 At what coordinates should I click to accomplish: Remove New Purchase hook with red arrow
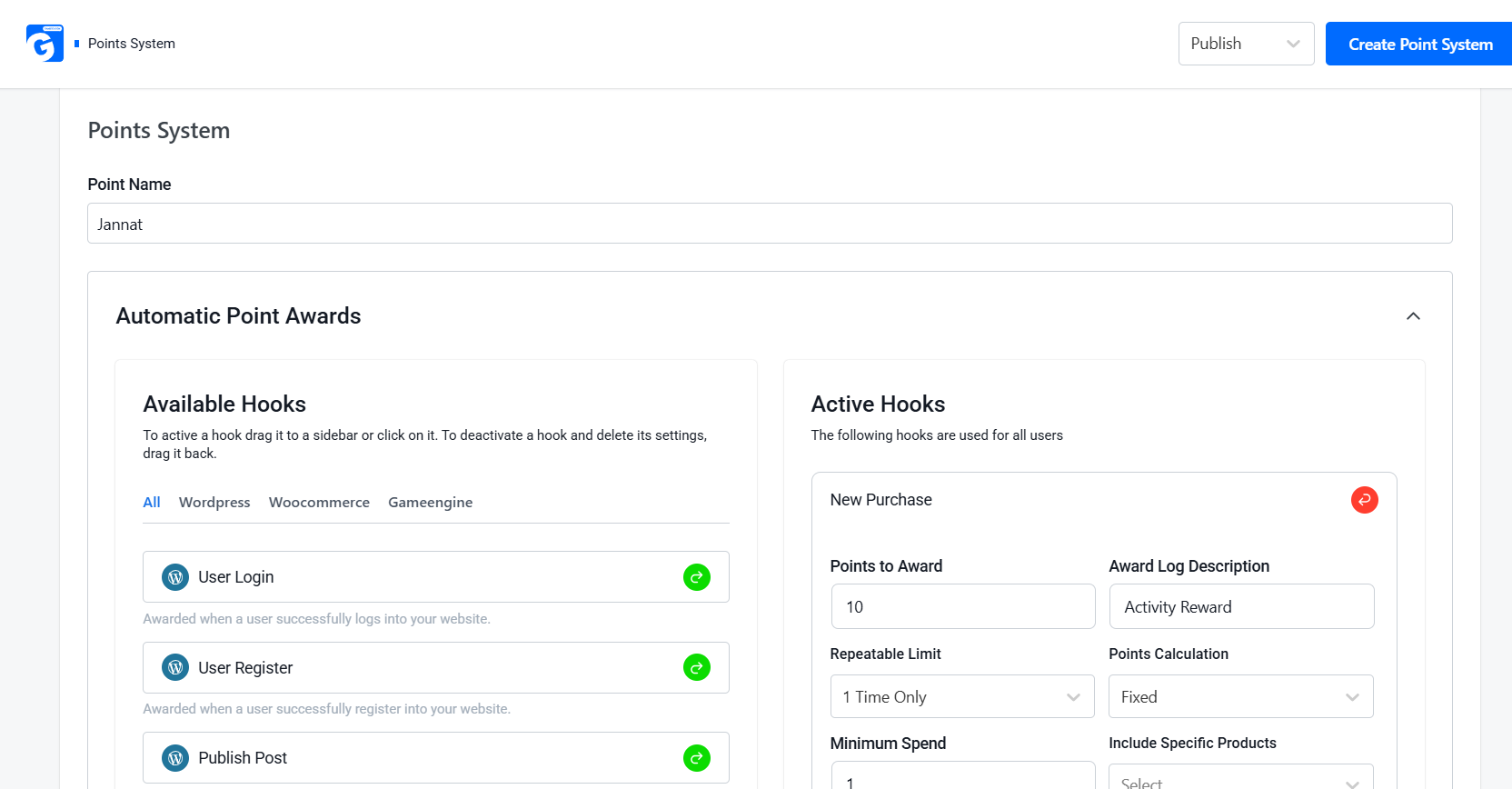point(1365,500)
